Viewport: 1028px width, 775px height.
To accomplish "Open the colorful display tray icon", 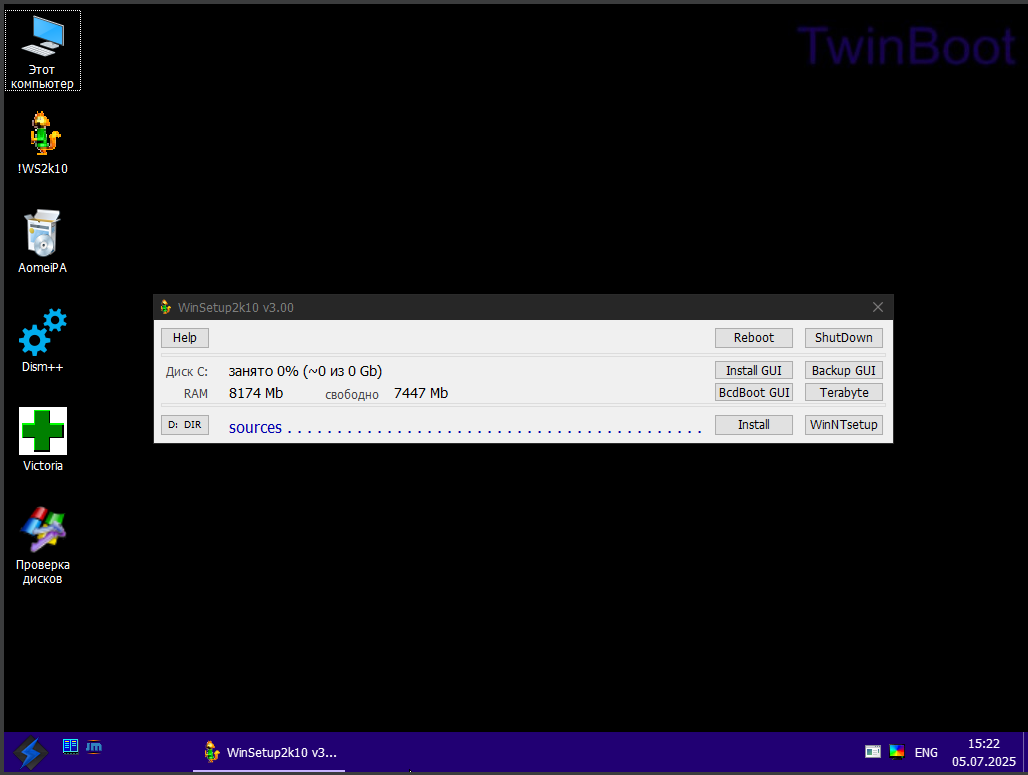I will point(897,751).
